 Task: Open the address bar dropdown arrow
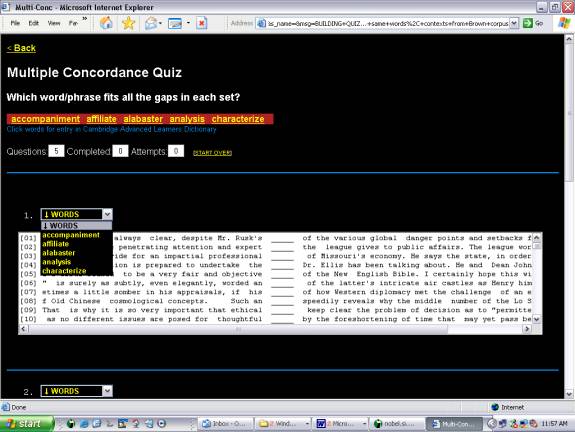pos(514,23)
